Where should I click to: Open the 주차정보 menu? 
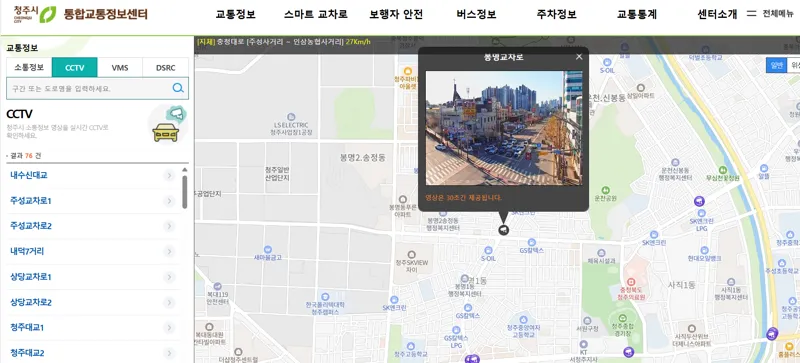coord(556,14)
